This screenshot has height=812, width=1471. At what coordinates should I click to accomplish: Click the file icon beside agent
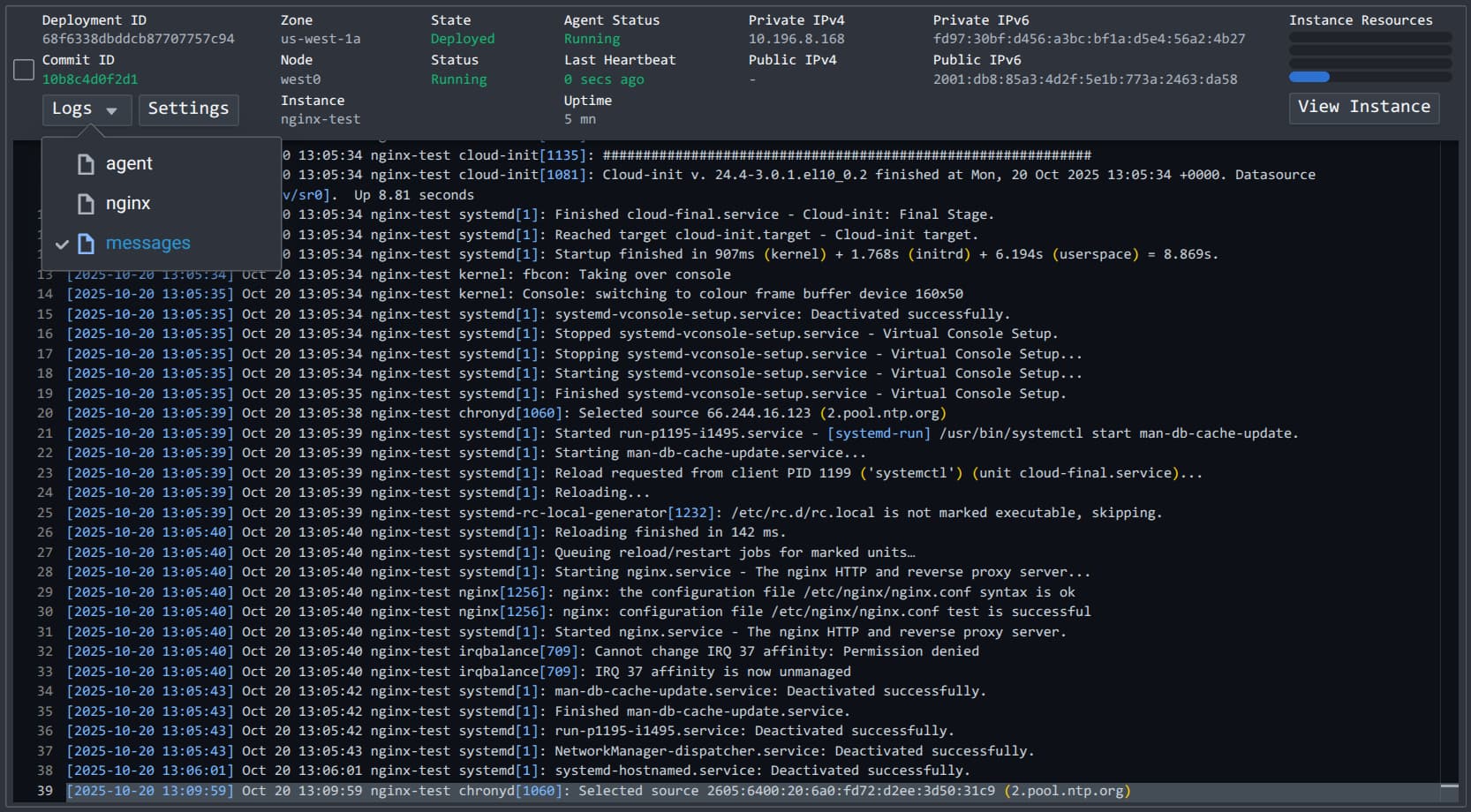coord(86,164)
